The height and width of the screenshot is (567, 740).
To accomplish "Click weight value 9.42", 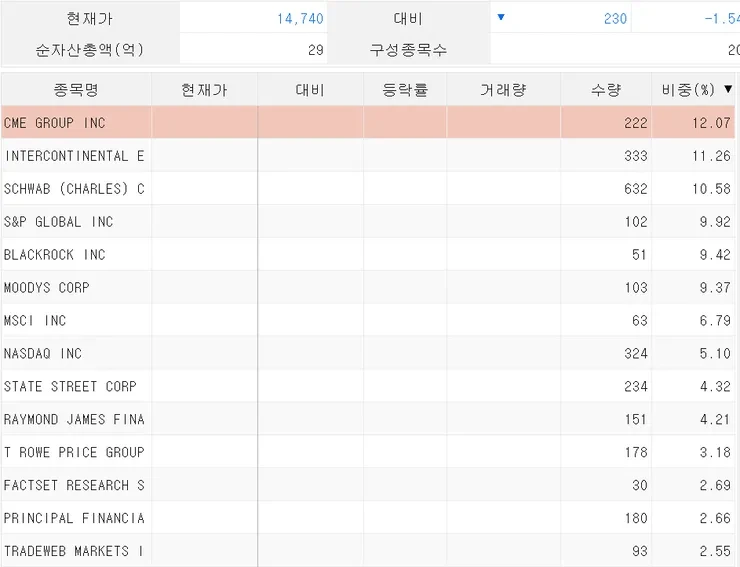I will pos(715,255).
